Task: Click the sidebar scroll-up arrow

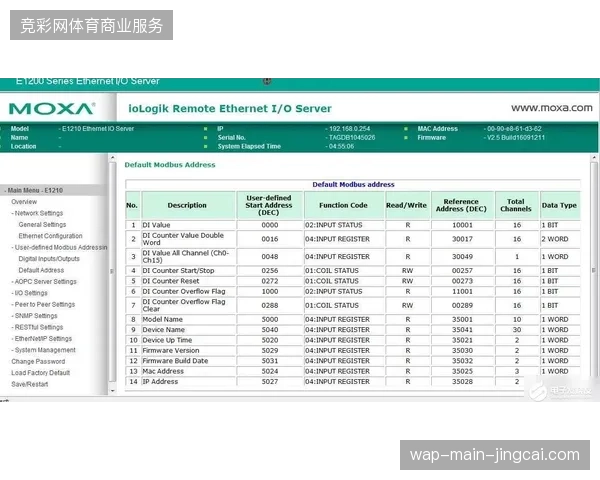Action: [x=112, y=158]
